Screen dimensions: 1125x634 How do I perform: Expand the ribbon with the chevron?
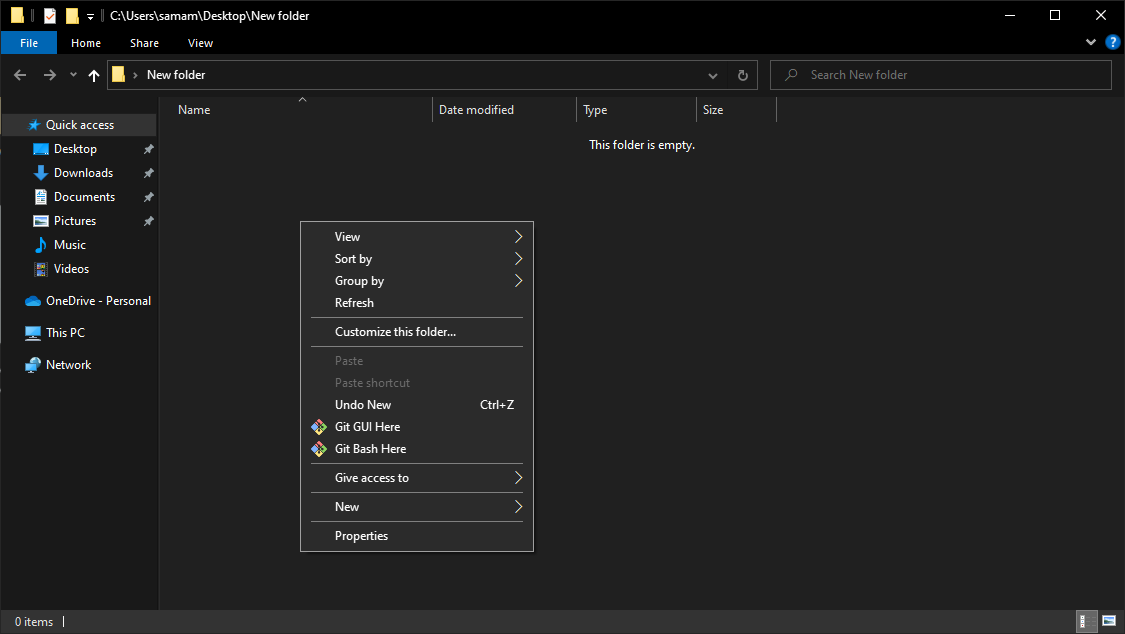coord(1091,42)
